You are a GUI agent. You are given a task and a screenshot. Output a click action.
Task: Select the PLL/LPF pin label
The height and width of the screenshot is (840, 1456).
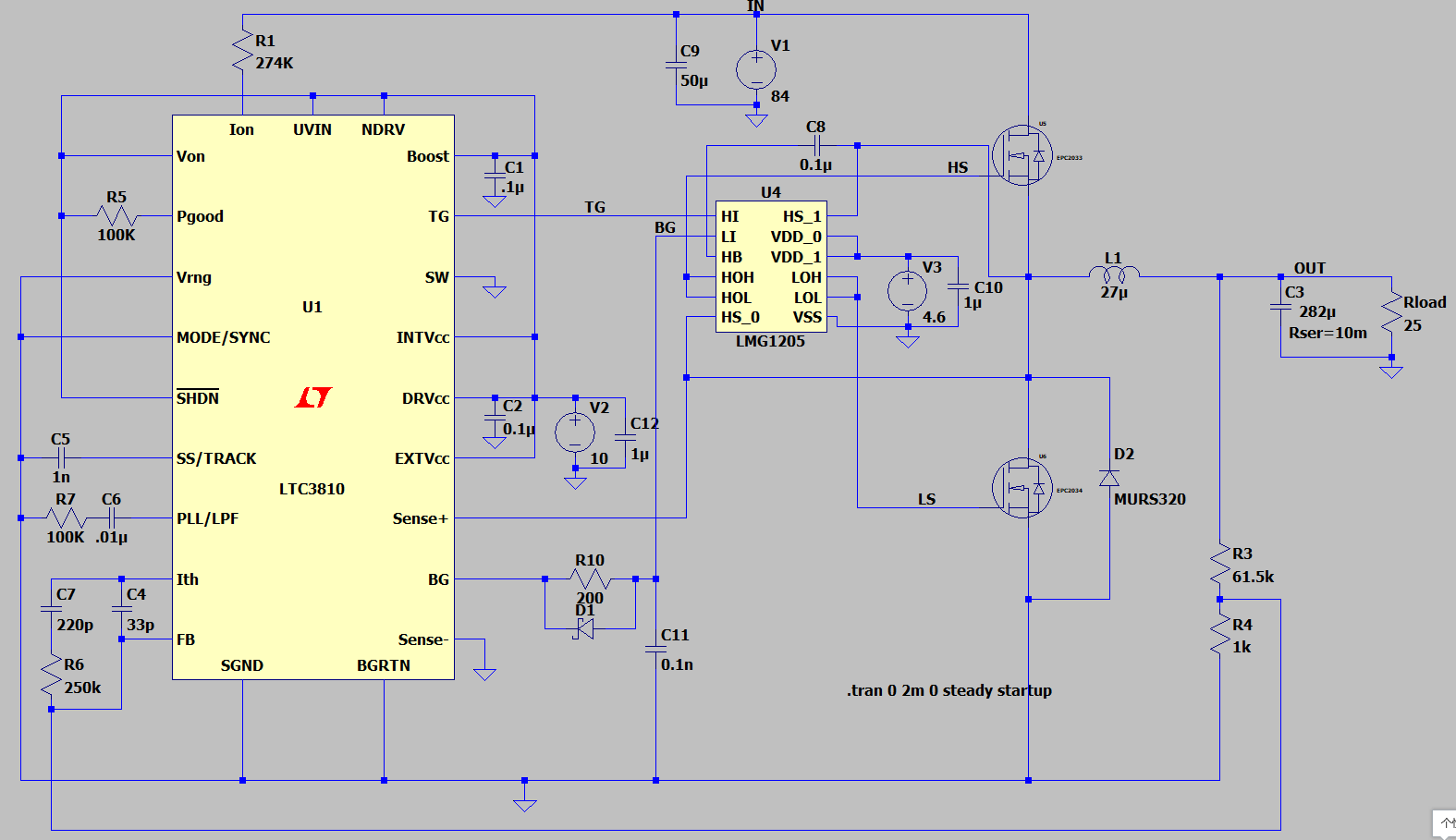(x=208, y=518)
